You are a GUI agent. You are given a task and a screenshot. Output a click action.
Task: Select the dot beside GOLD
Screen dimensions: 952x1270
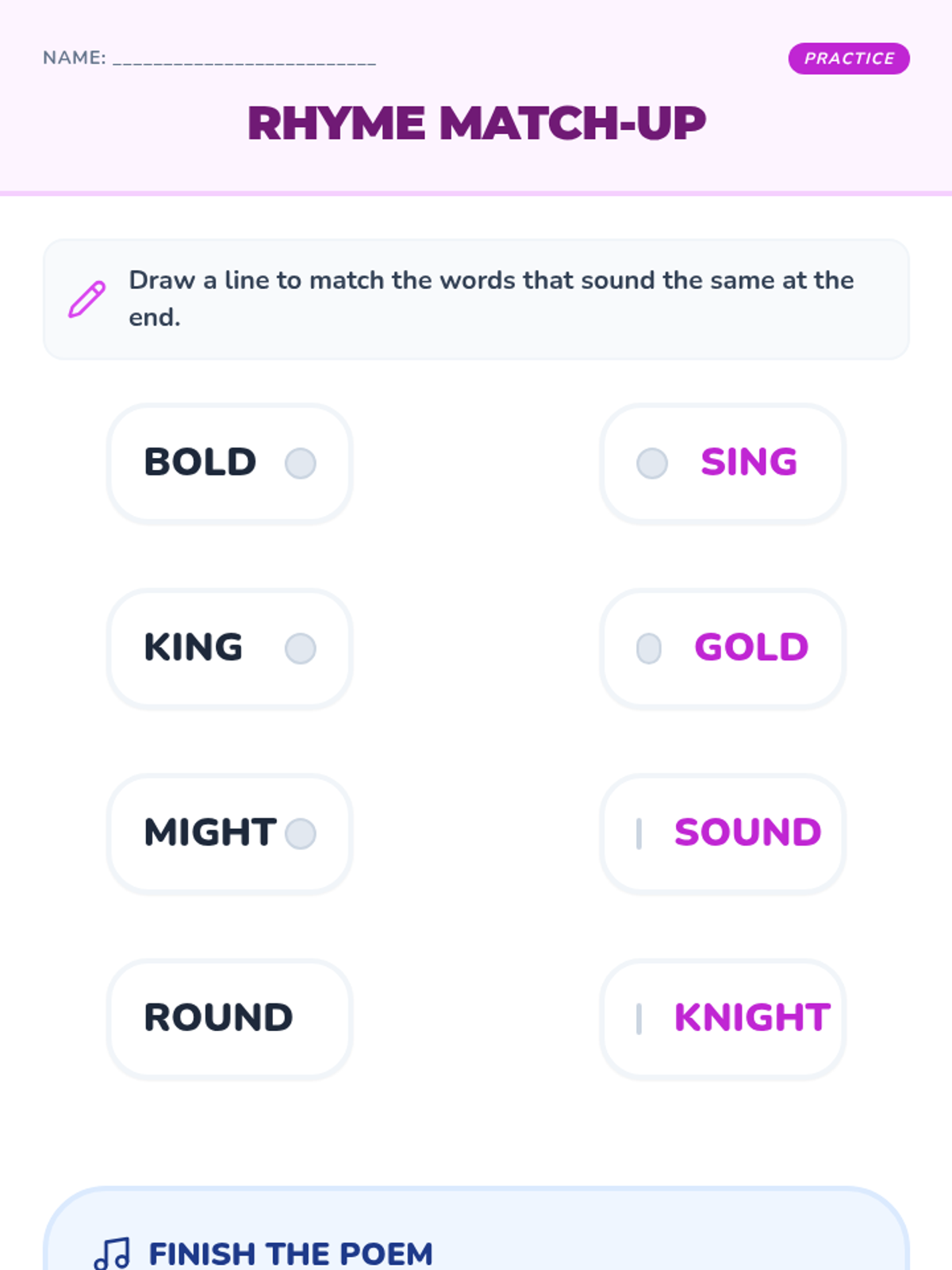point(649,648)
